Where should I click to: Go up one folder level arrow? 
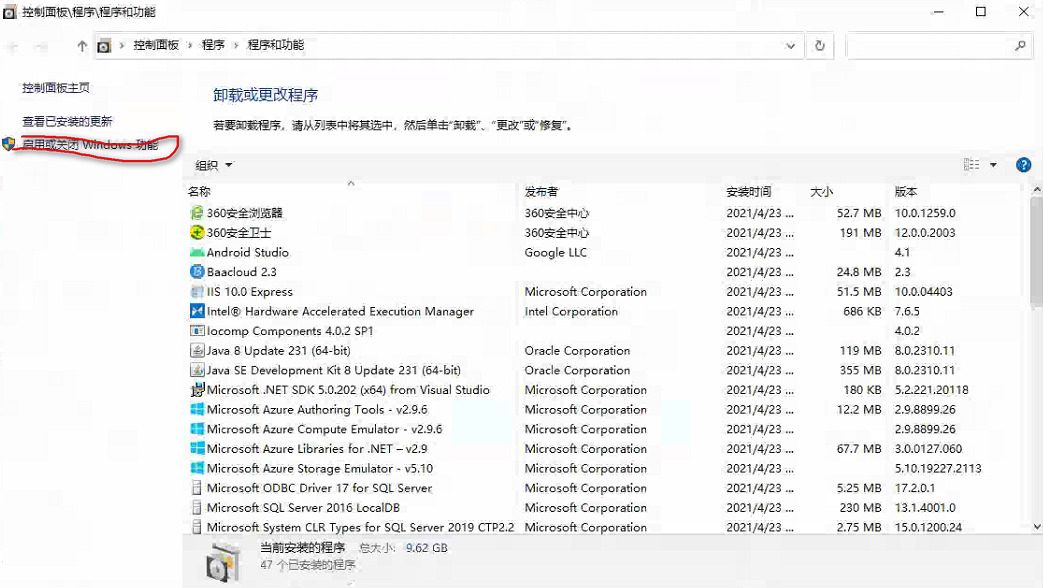[82, 45]
